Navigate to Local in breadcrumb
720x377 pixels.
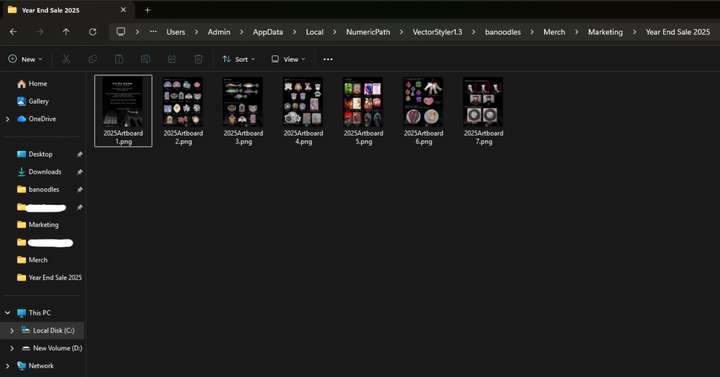tap(315, 32)
